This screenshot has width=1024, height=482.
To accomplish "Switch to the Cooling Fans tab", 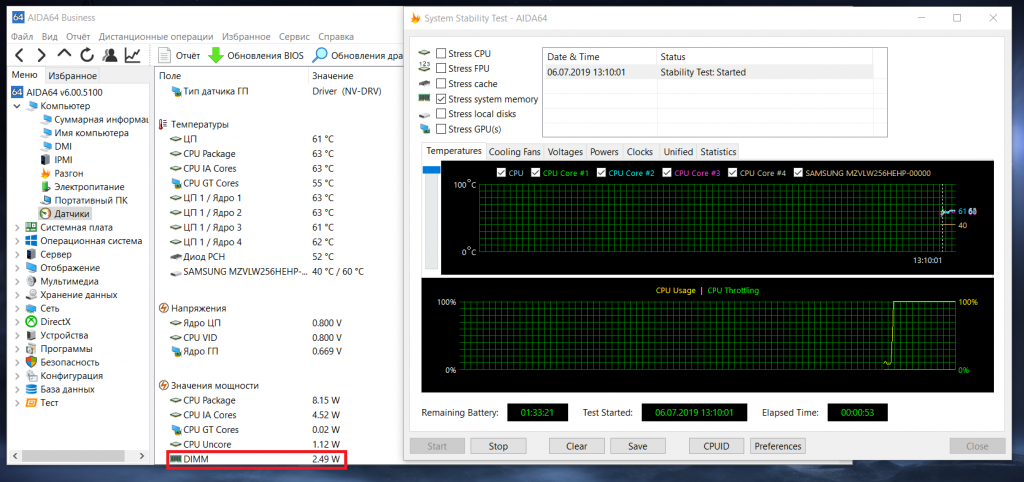I will click(515, 152).
